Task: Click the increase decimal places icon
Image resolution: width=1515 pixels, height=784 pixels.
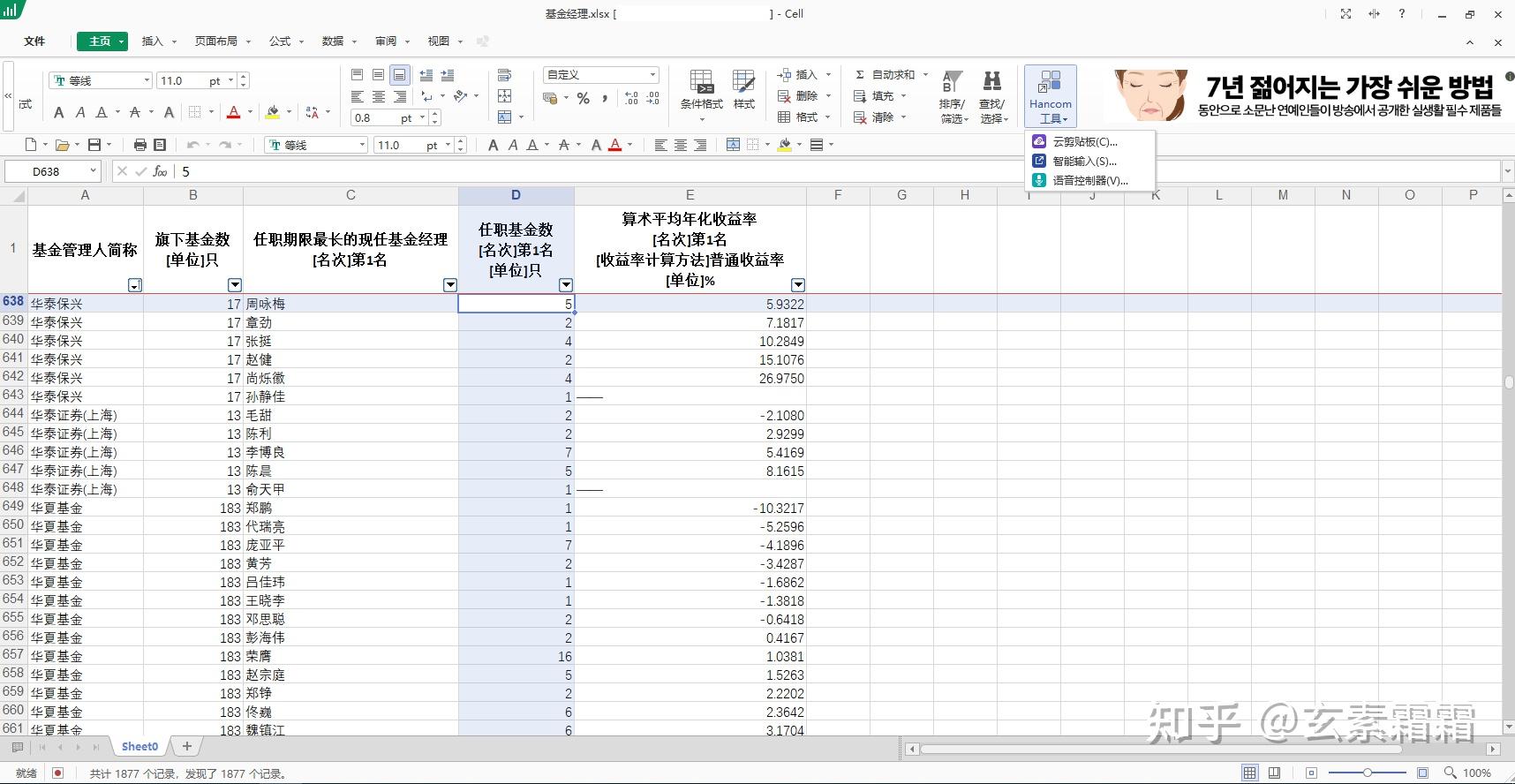Action: 631,98
